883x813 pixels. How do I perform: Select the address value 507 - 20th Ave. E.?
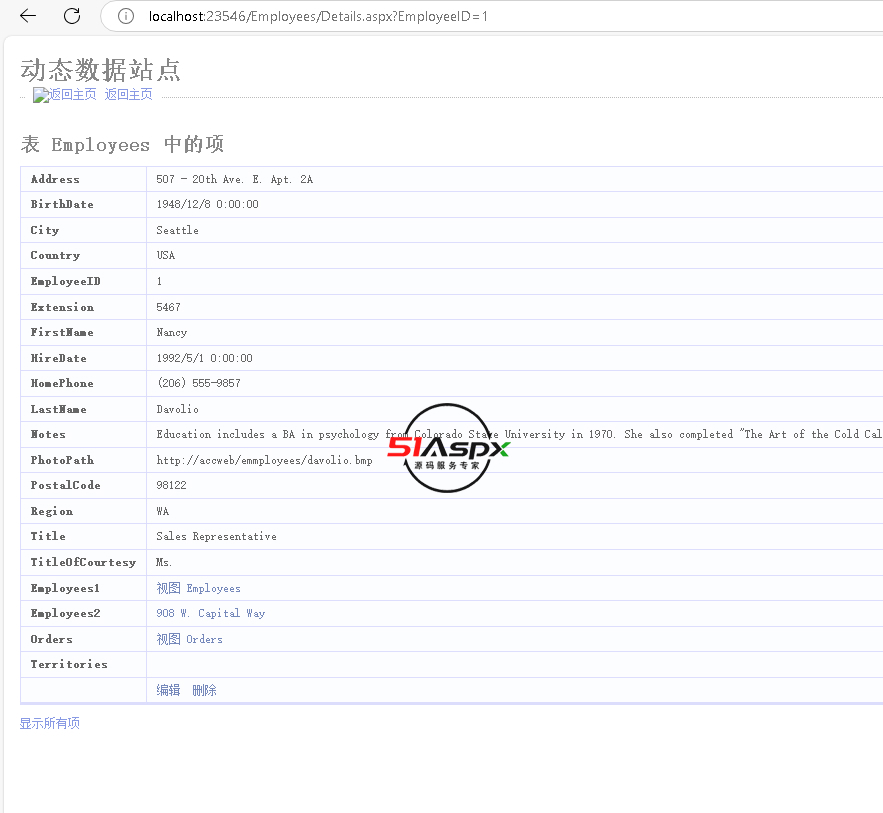[x=209, y=180]
